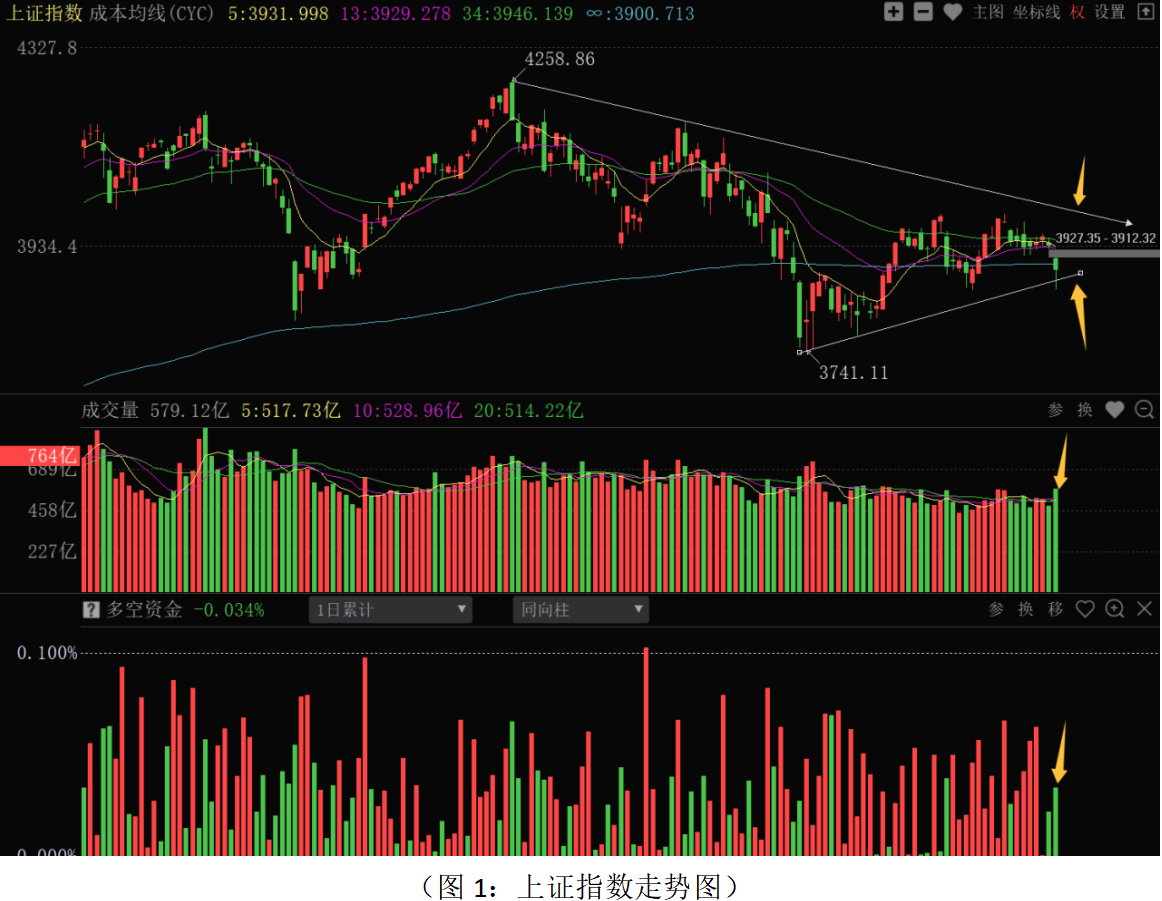Click the 成本均线(CYC) indicator name

[x=151, y=13]
